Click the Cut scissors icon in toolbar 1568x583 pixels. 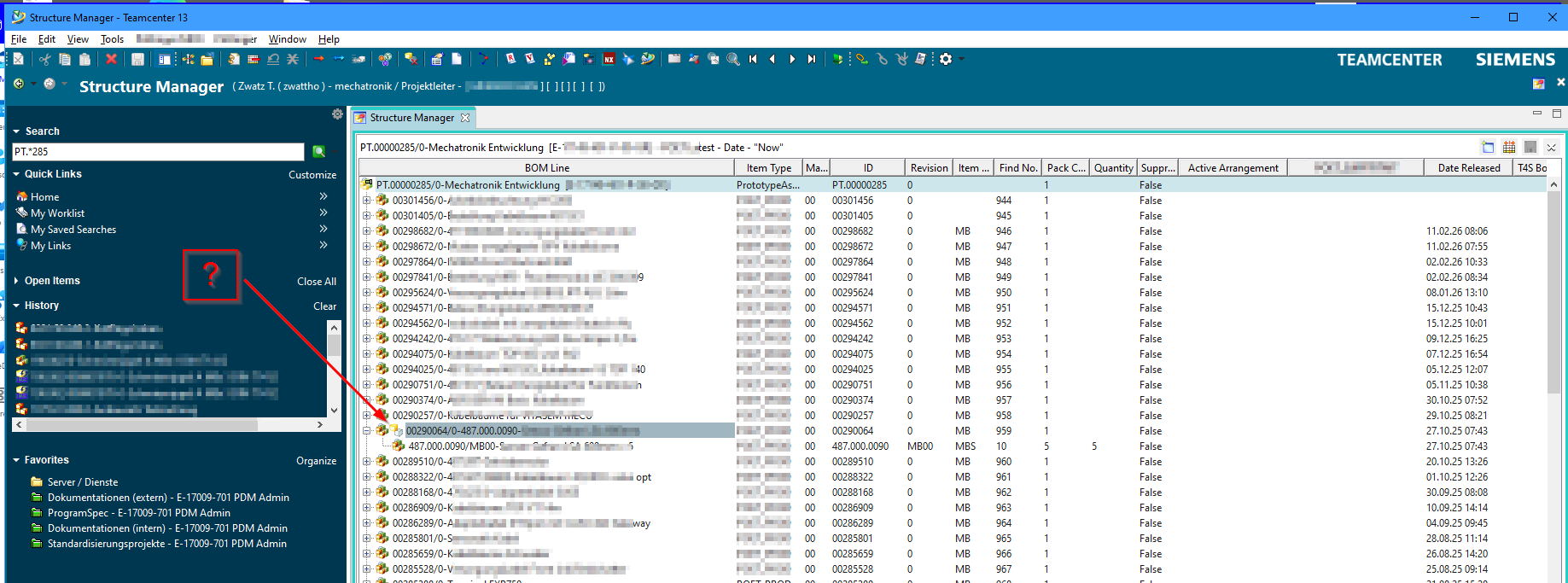click(x=44, y=59)
